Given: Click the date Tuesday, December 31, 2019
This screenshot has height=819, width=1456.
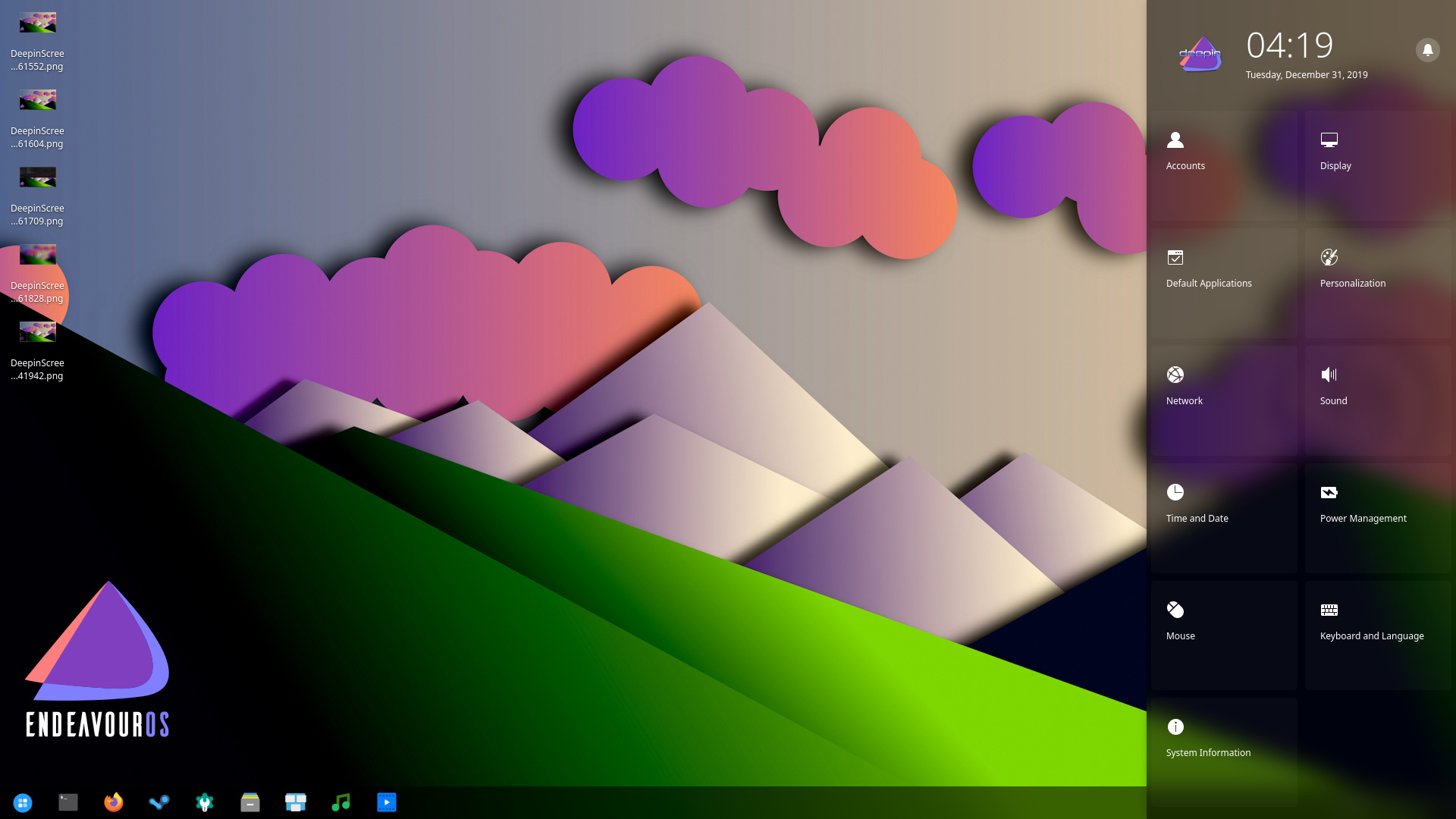Looking at the screenshot, I should click(1307, 75).
